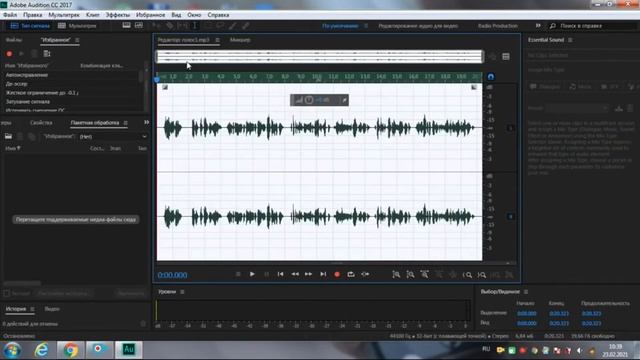Toggle loop playback
This screenshot has width=640, height=360.
pos(351,274)
